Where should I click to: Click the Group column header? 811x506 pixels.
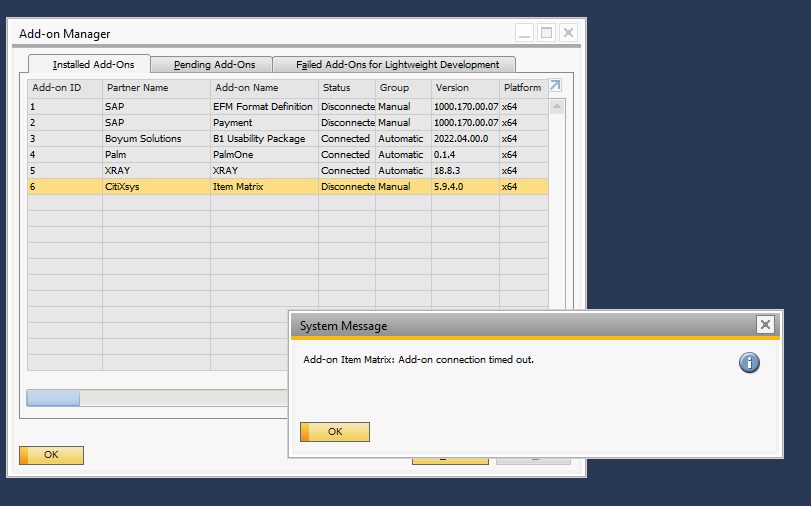(403, 87)
